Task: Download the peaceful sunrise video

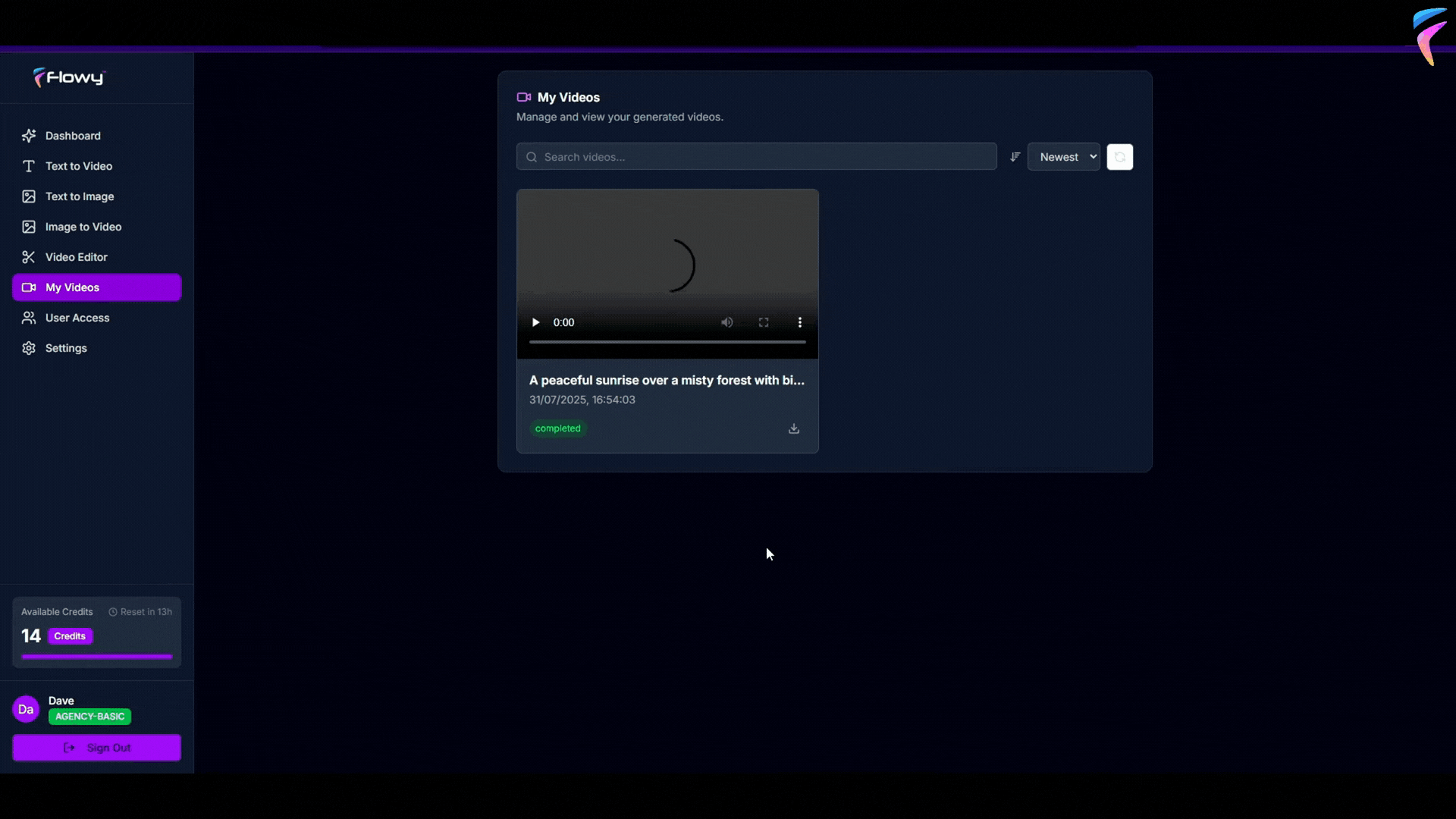Action: pos(793,428)
